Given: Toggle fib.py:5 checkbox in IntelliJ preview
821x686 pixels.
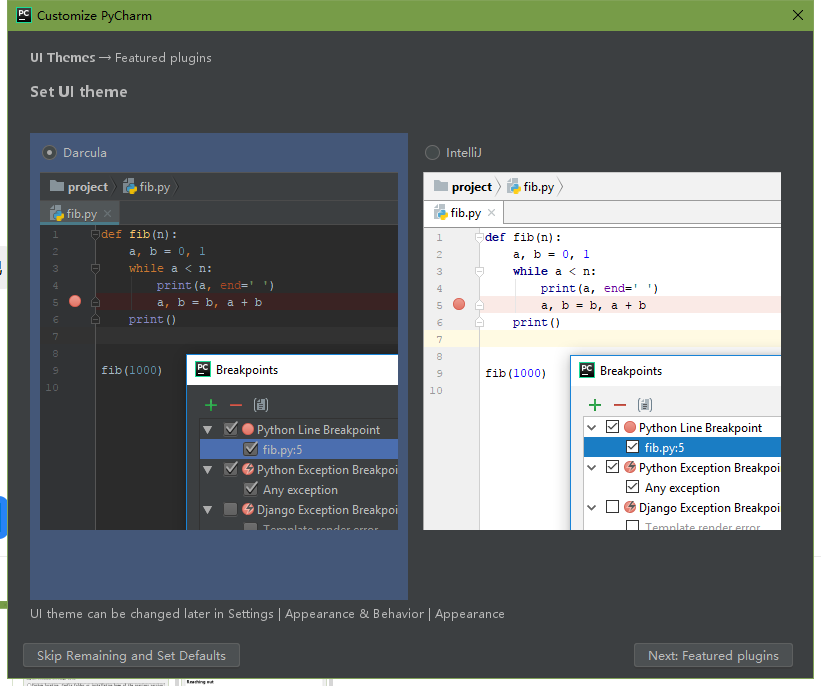Looking at the screenshot, I should point(633,446).
